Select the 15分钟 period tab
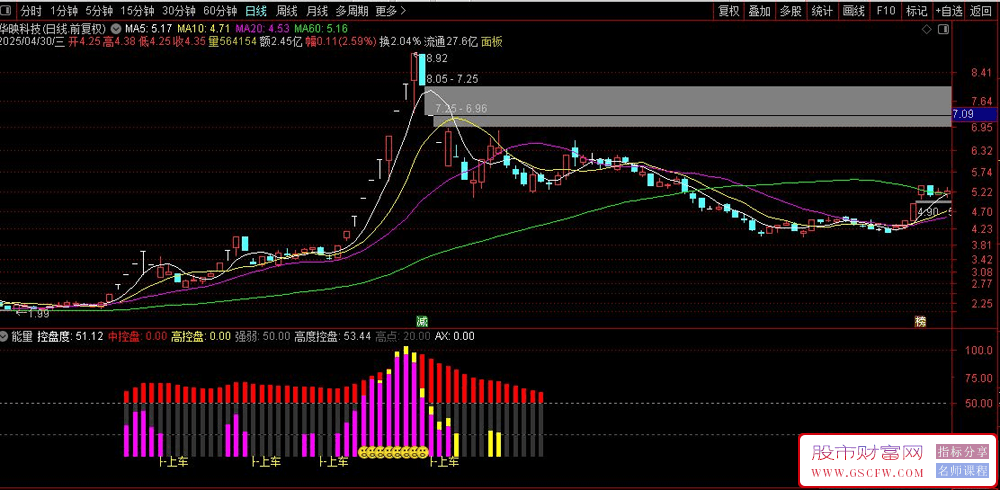 pos(137,10)
